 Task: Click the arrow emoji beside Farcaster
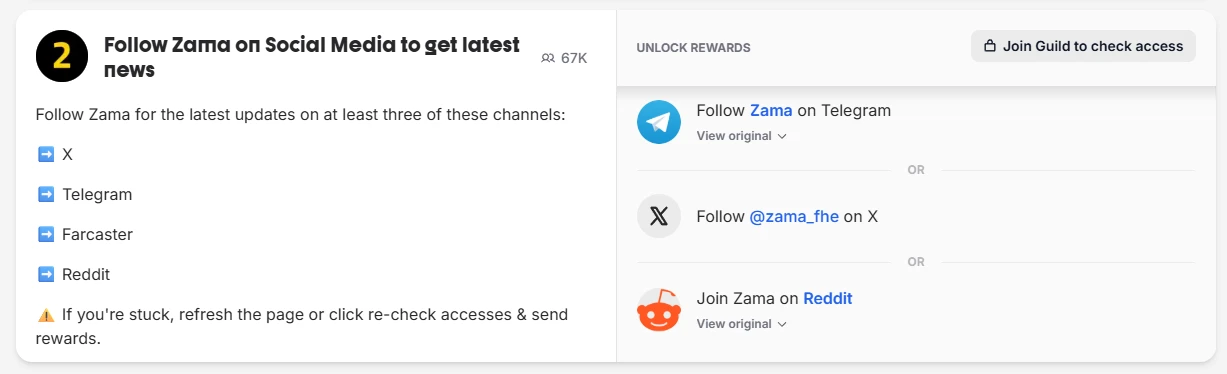tap(45, 234)
